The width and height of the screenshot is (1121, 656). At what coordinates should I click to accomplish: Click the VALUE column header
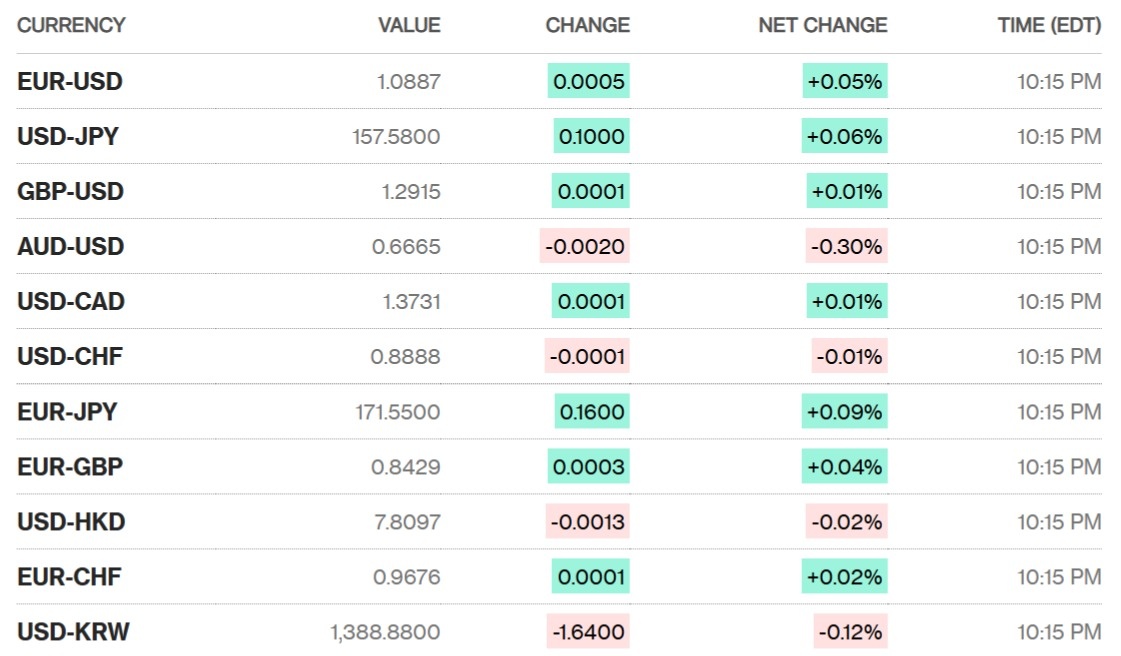tap(409, 26)
